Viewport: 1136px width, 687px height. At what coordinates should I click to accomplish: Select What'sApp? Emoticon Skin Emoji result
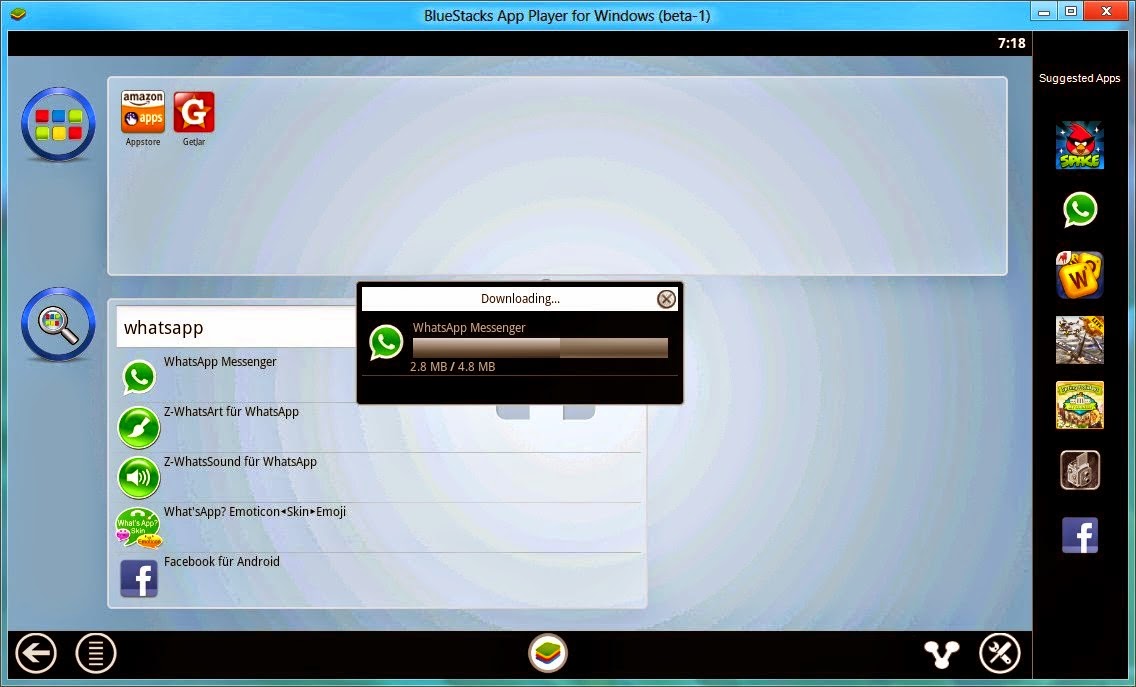378,528
